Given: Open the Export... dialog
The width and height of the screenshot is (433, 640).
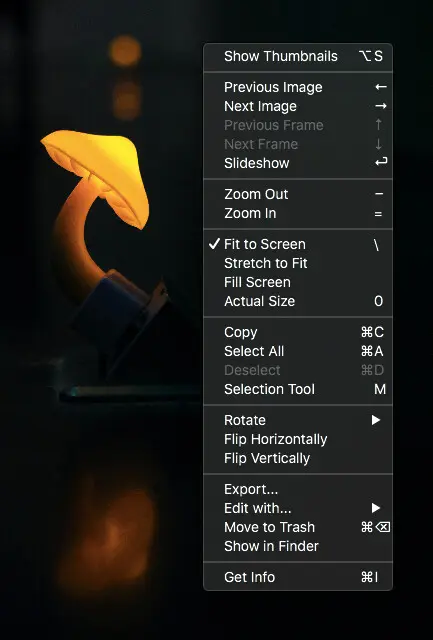Looking at the screenshot, I should (x=298, y=489).
